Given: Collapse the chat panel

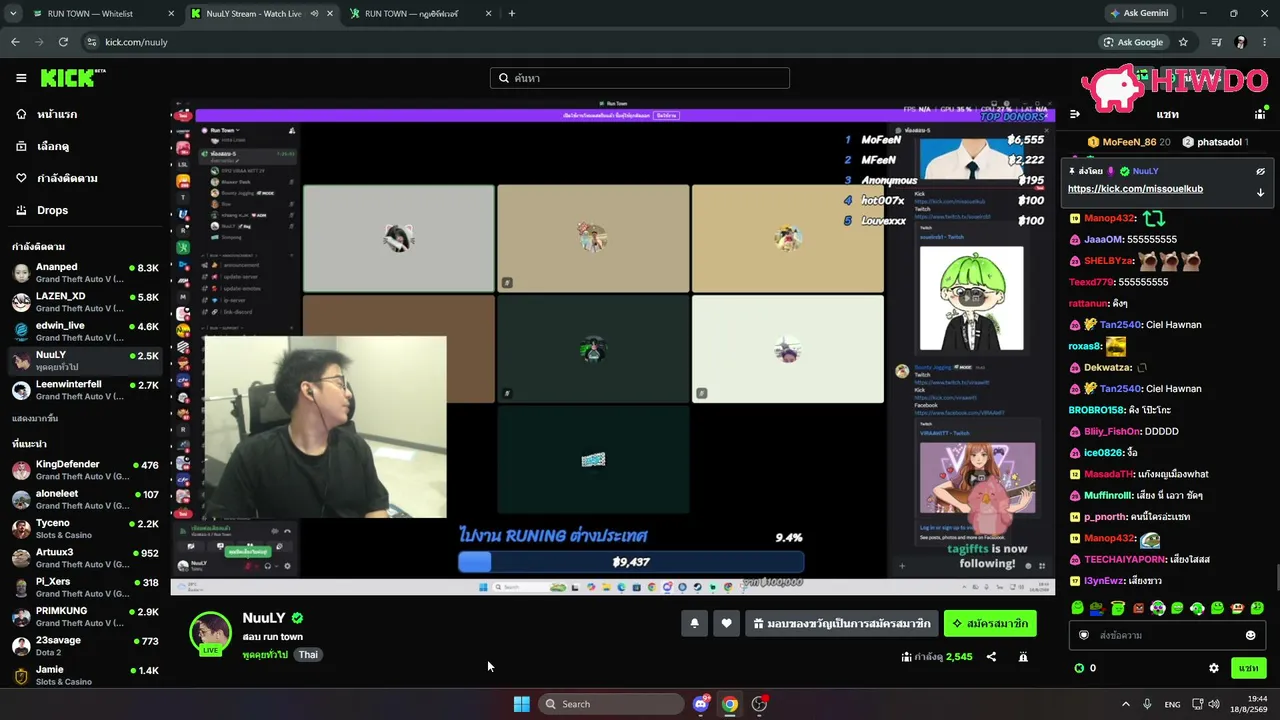Looking at the screenshot, I should tap(1075, 114).
